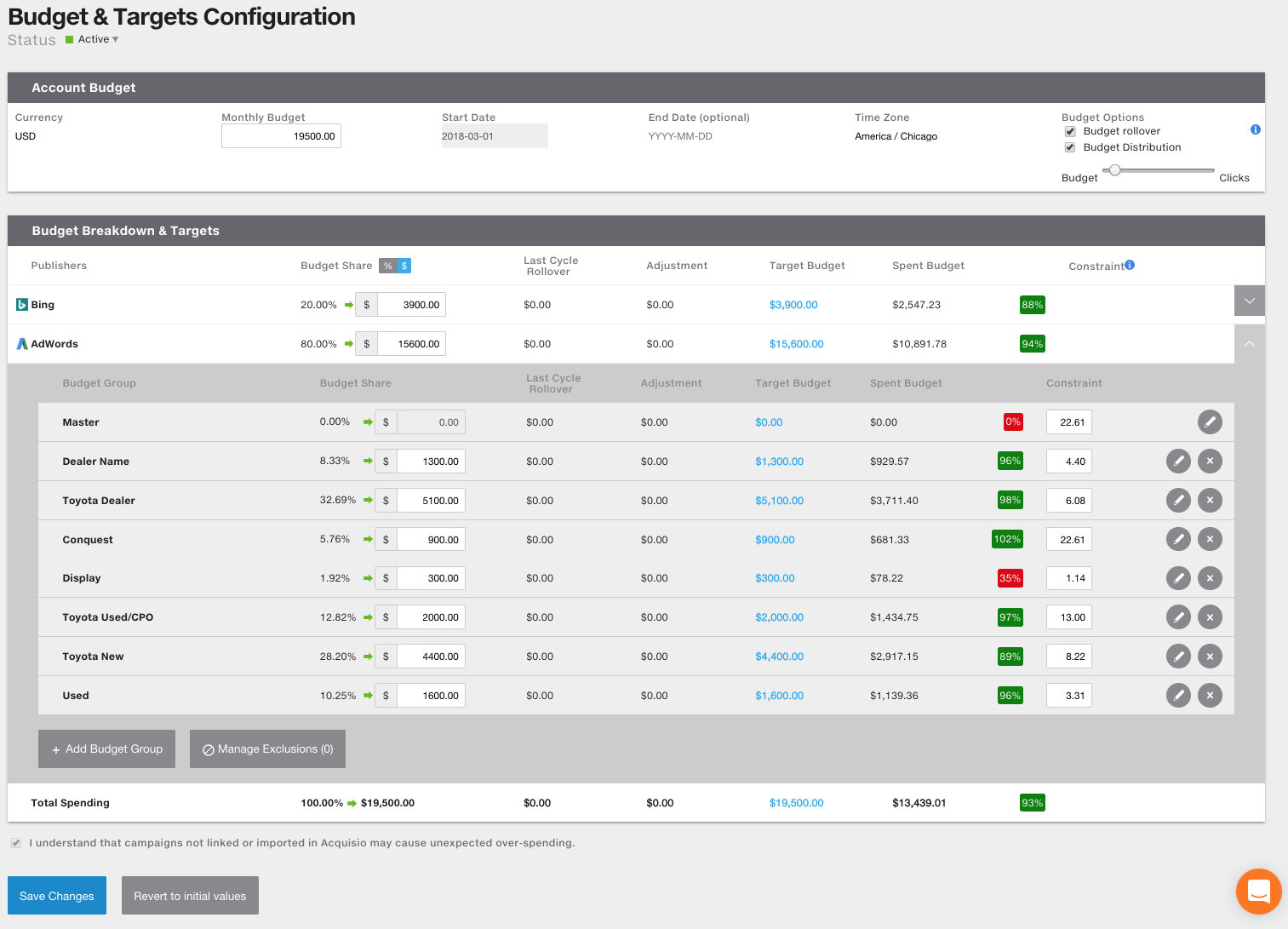Click Constraint info icon in publishers header
This screenshot has width=1288, height=929.
(x=1130, y=265)
